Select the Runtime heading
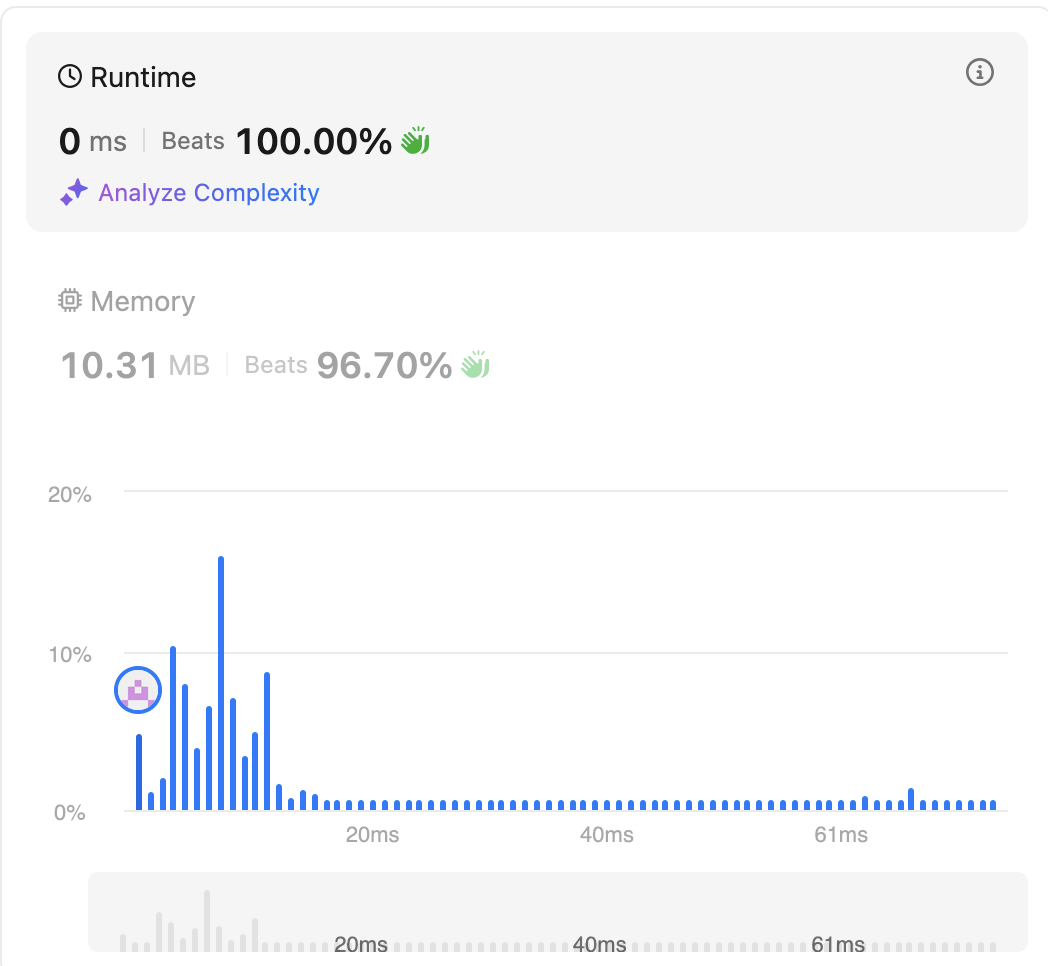1048x966 pixels. (143, 77)
